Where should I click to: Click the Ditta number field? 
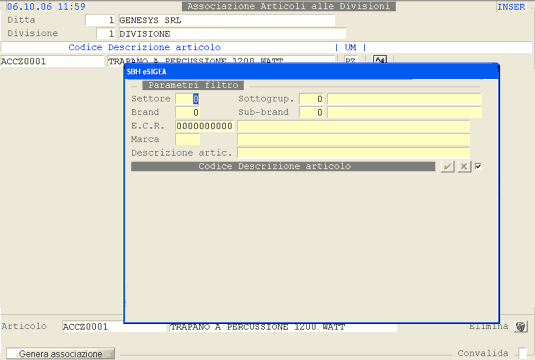tap(100, 20)
